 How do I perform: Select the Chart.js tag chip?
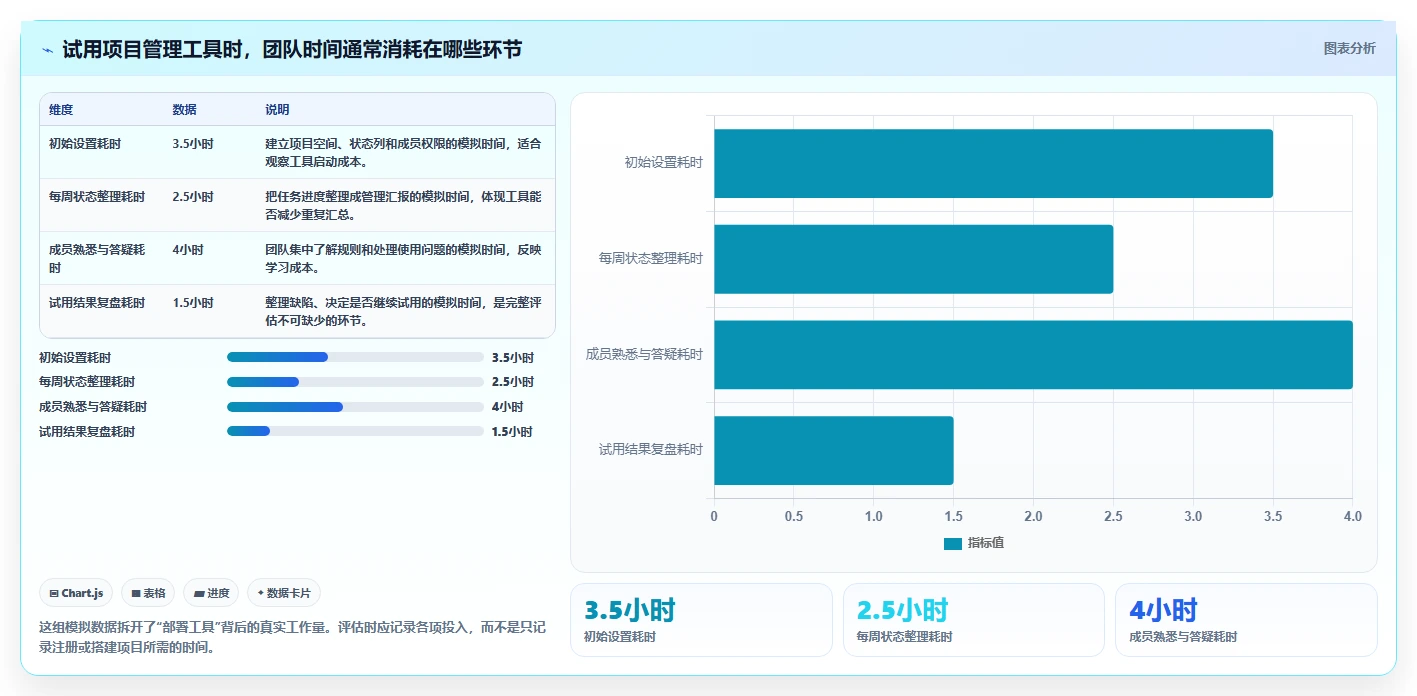click(77, 593)
